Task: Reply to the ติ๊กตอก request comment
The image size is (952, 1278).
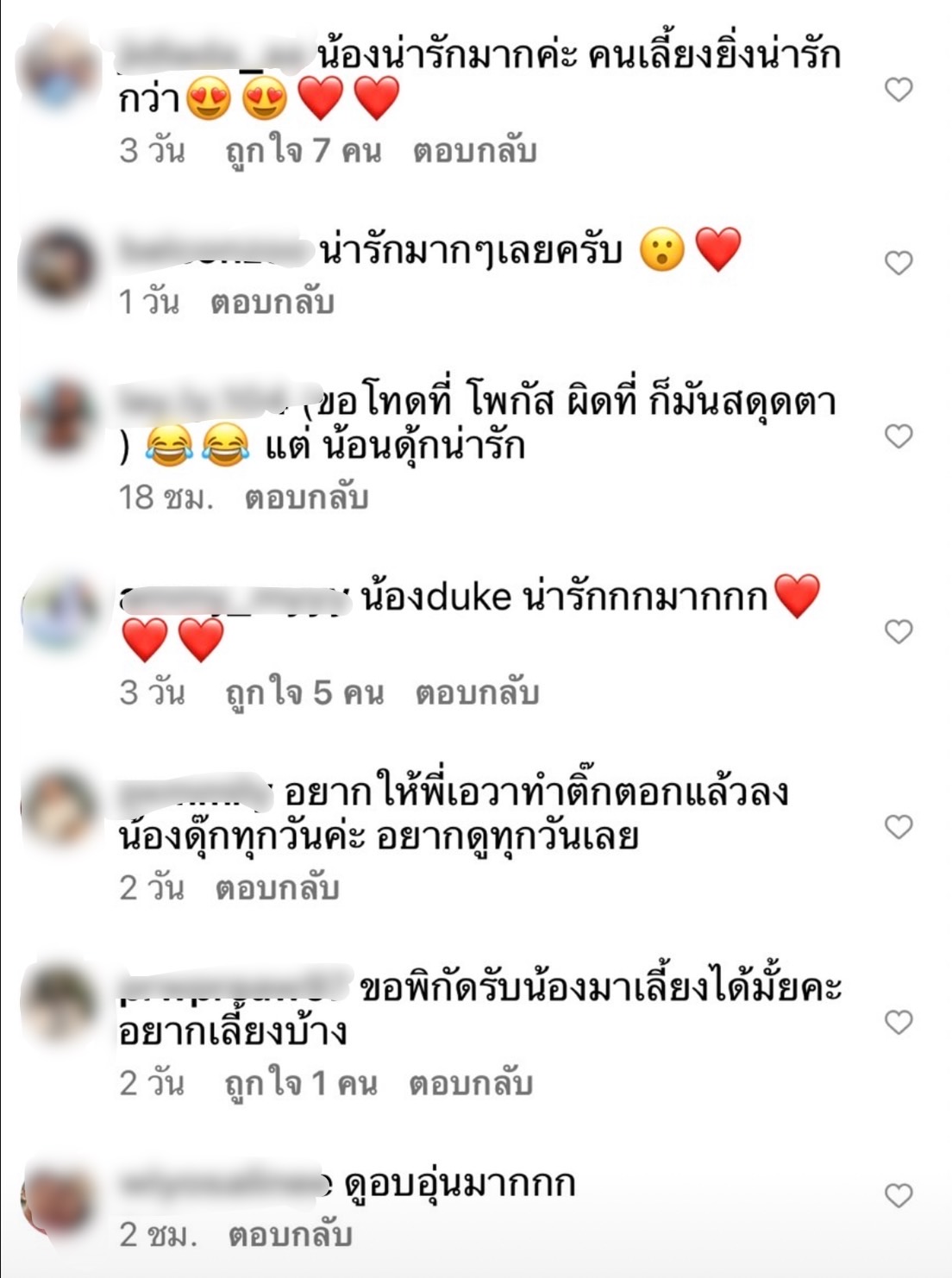Action: [x=277, y=887]
